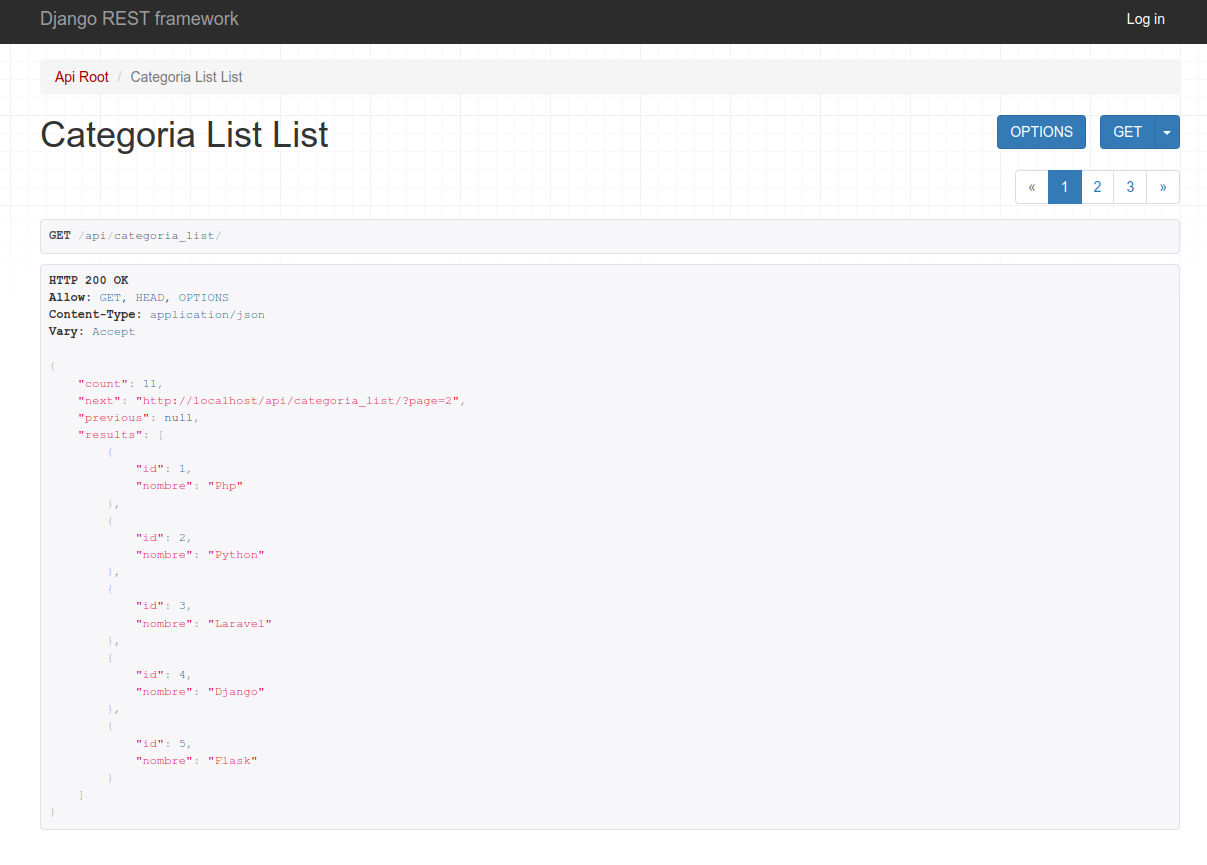Click the Categoria List List breadcrumb item
Screen dimensions: 1207x865
pos(186,77)
